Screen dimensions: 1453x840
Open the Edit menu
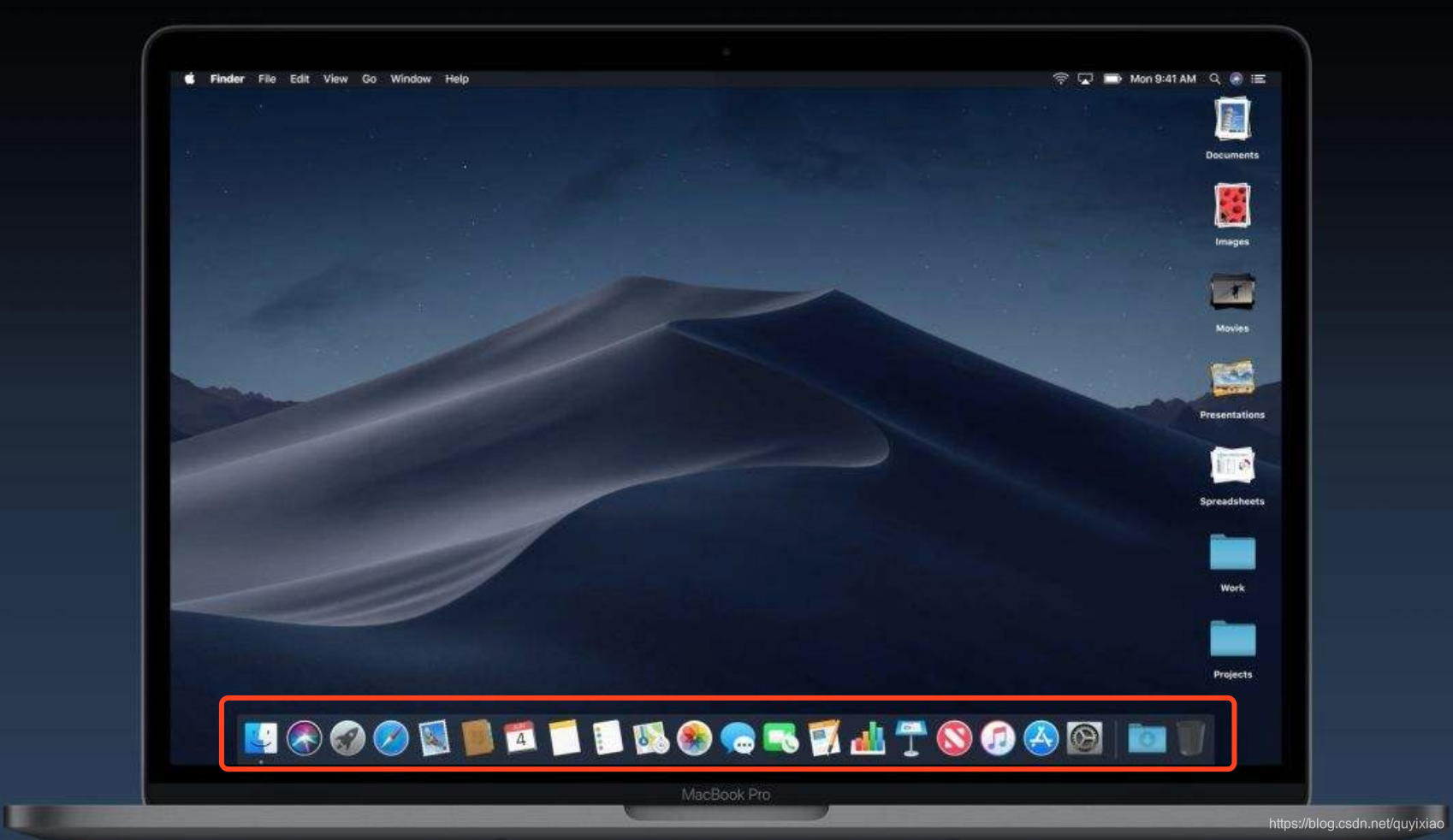pyautogui.click(x=299, y=79)
